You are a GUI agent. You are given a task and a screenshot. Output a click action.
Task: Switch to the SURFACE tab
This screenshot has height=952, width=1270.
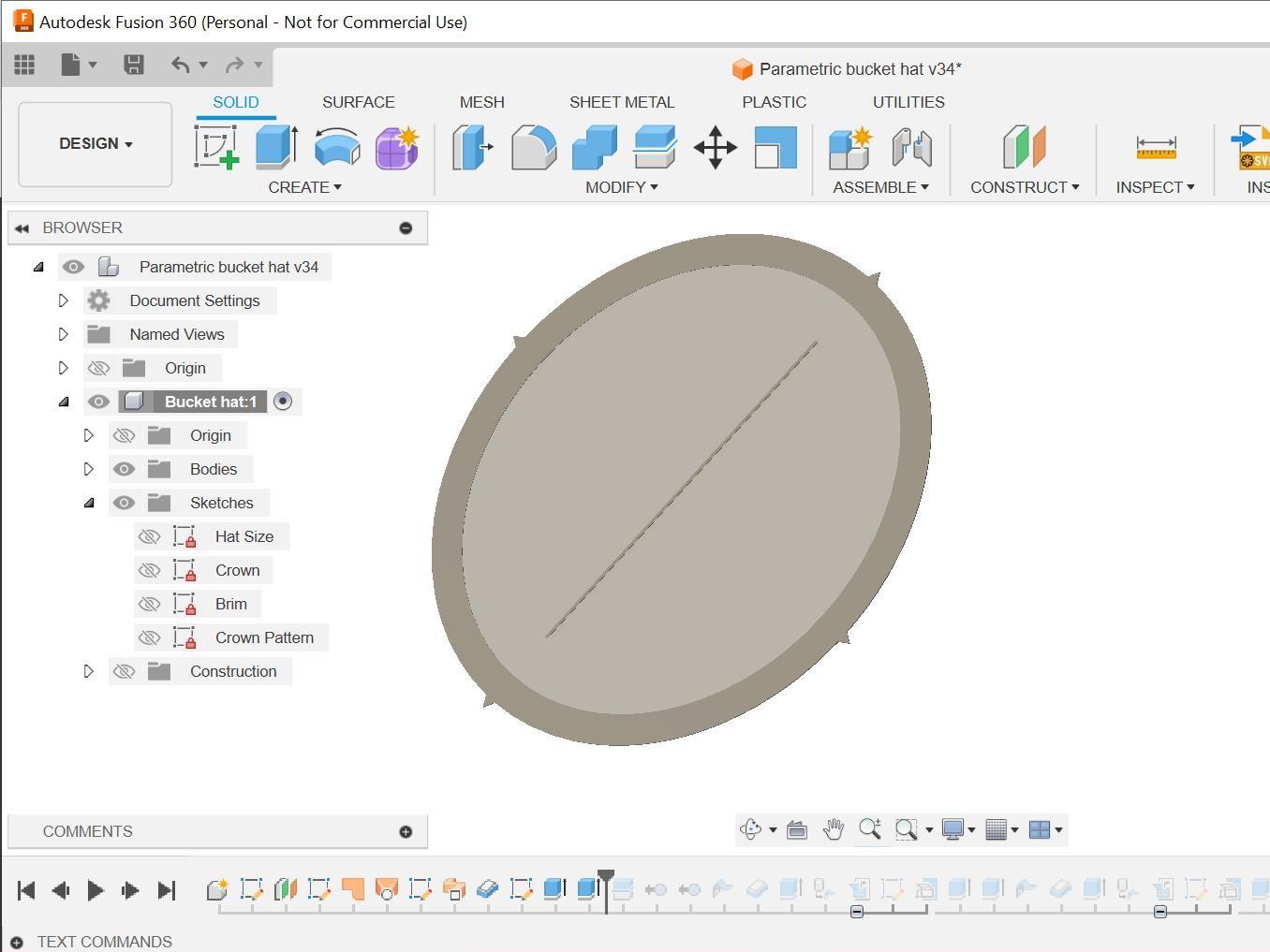(x=359, y=102)
